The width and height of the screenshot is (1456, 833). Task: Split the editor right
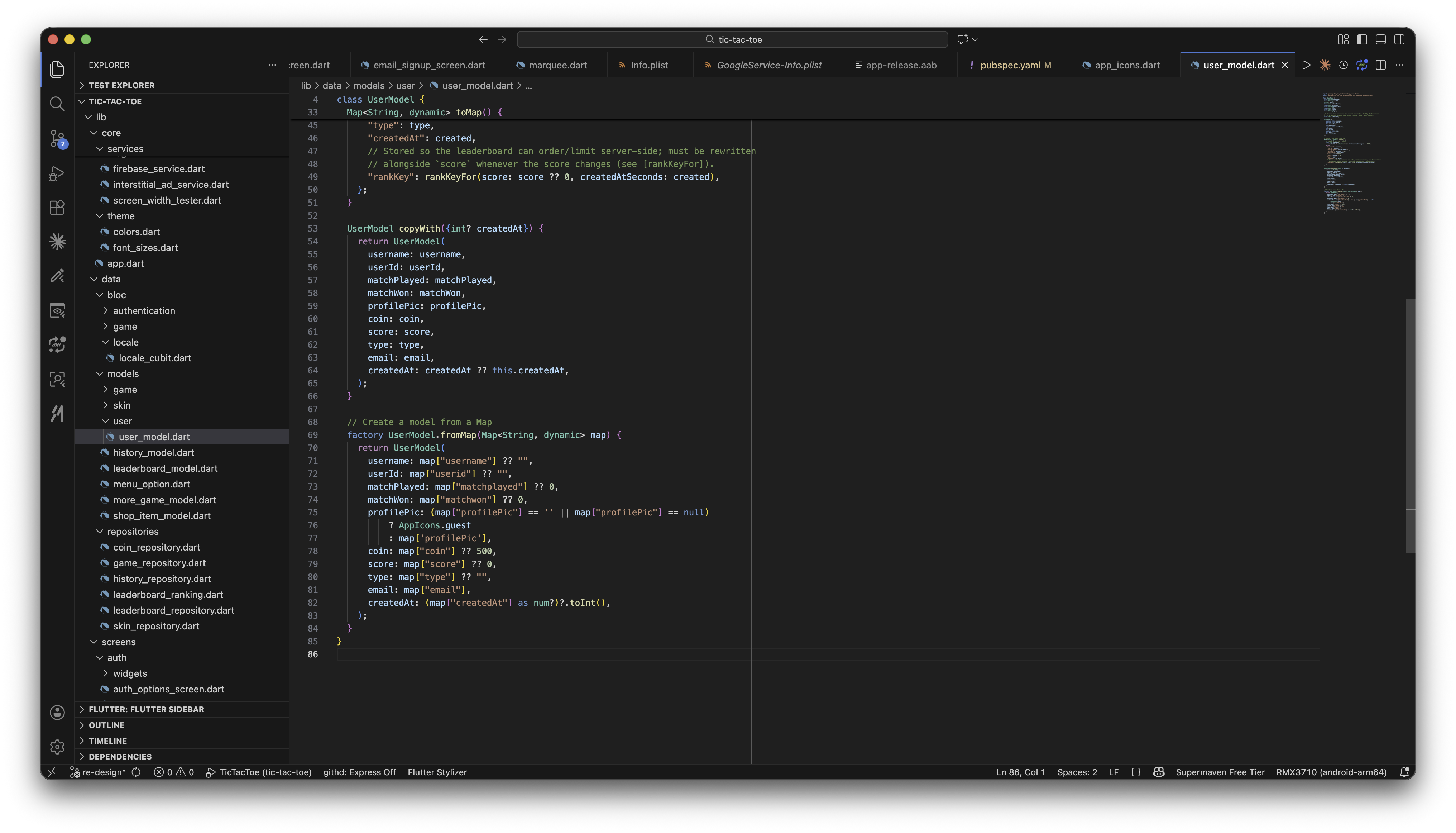[x=1380, y=65]
